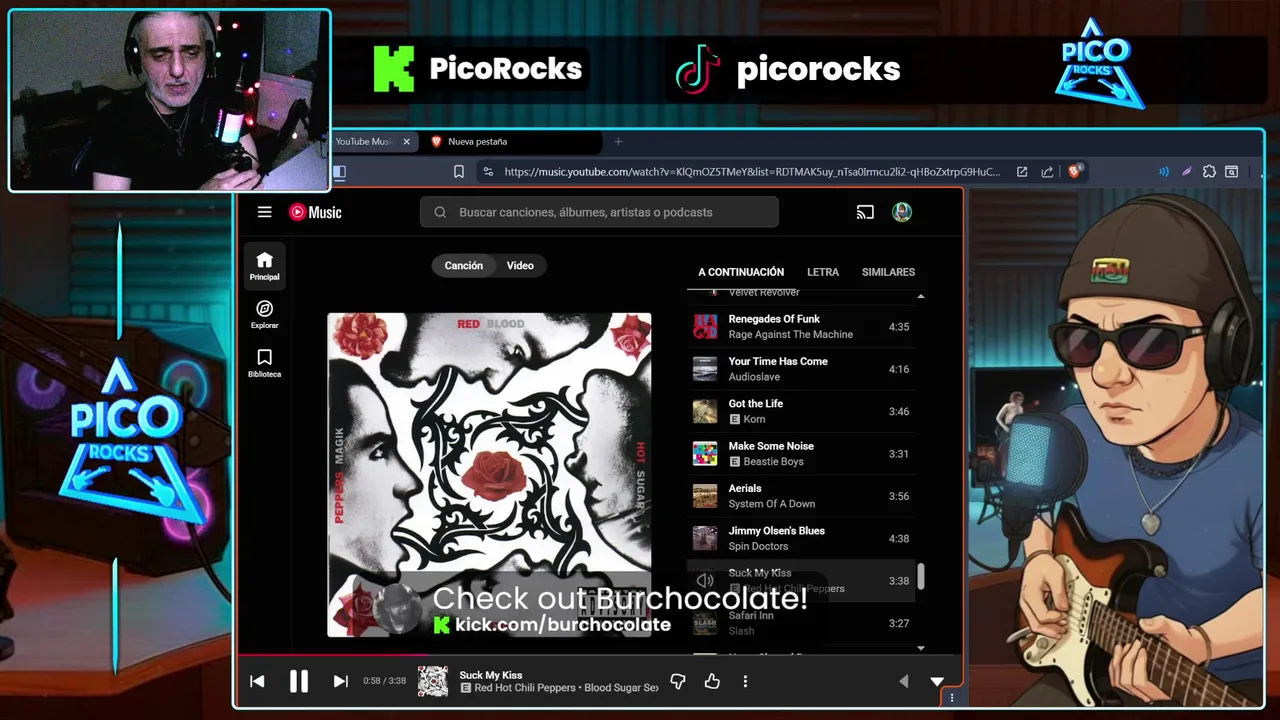
Task: Click the bookmark icon in browser toolbar
Action: (x=459, y=172)
